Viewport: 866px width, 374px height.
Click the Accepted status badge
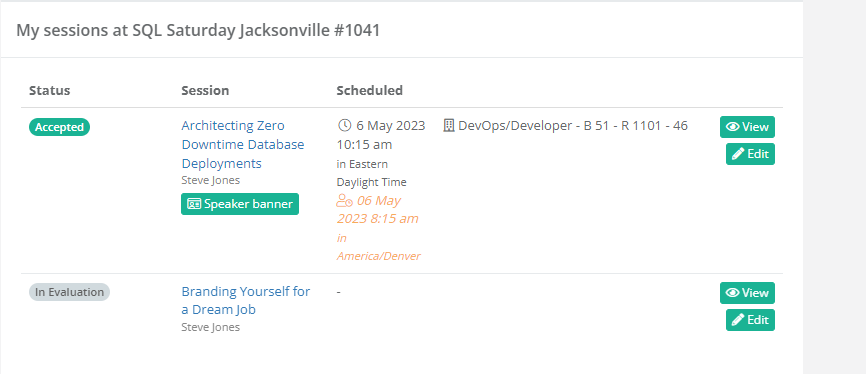(59, 127)
